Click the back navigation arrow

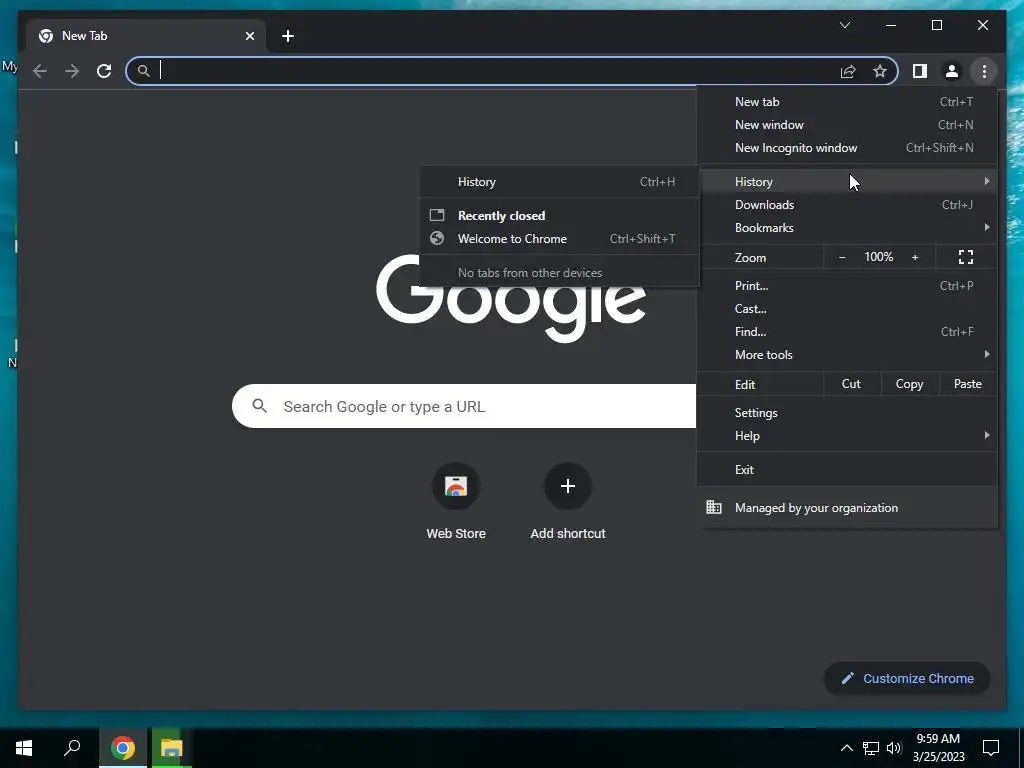pos(40,71)
